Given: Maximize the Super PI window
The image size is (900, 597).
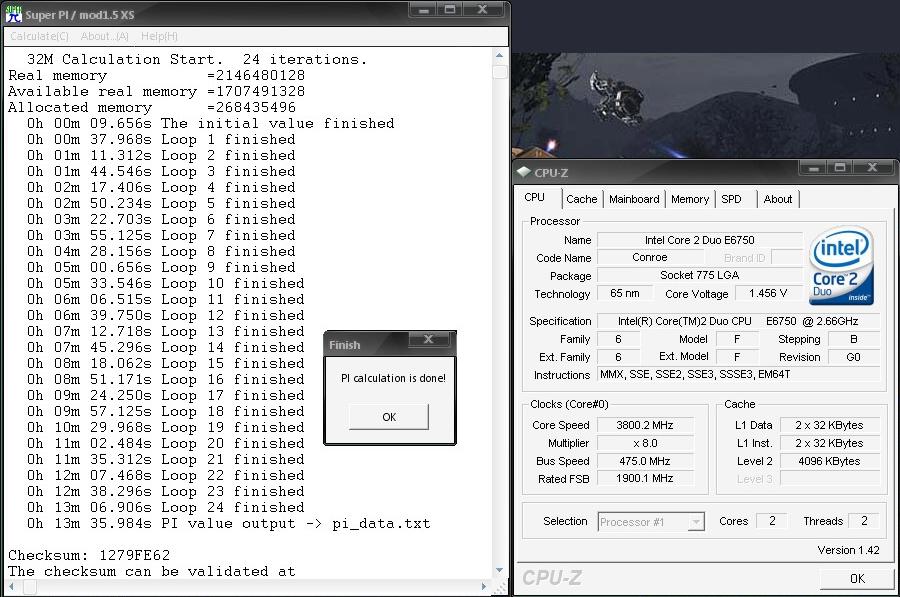Looking at the screenshot, I should (x=450, y=10).
